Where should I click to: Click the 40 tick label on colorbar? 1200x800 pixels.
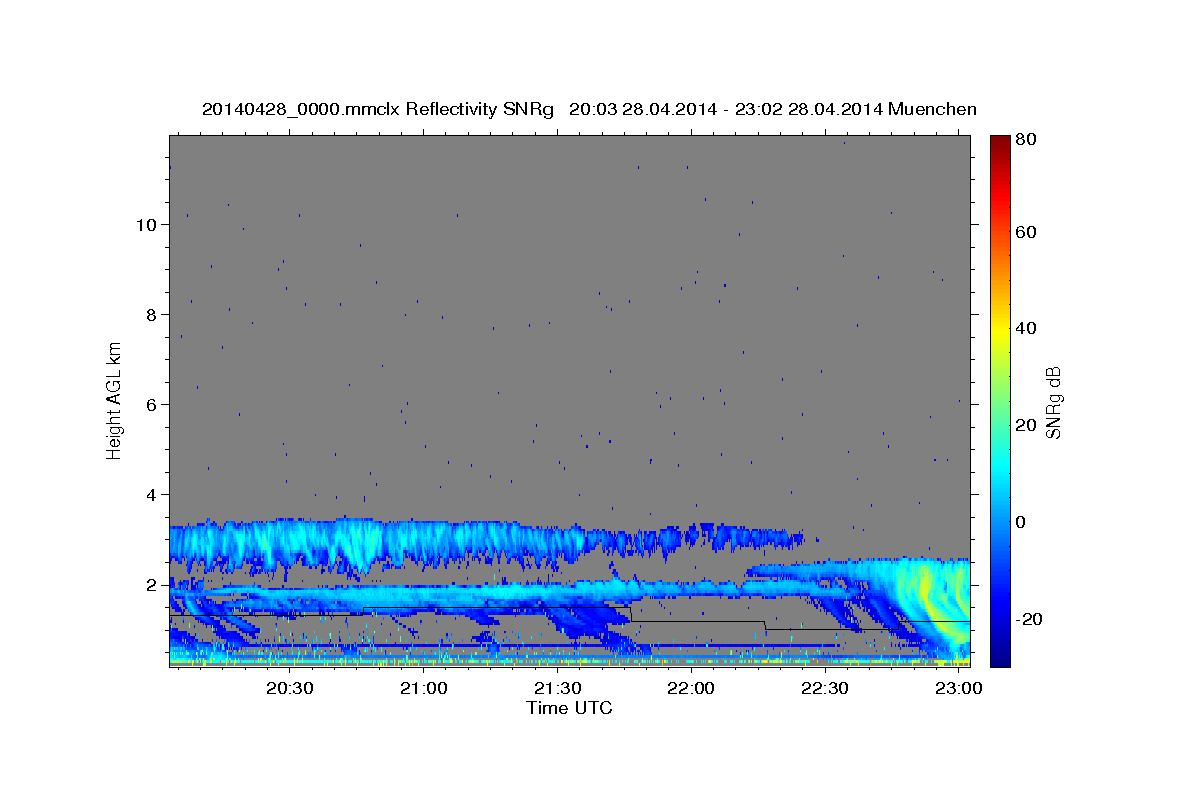1025,328
